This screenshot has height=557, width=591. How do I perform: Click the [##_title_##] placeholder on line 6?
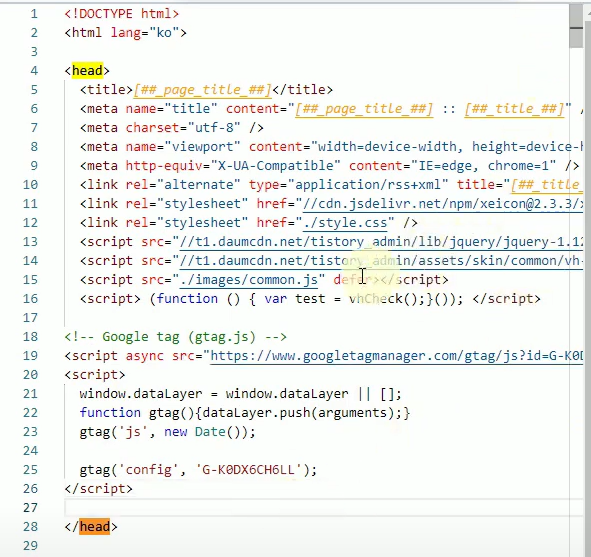(514, 109)
